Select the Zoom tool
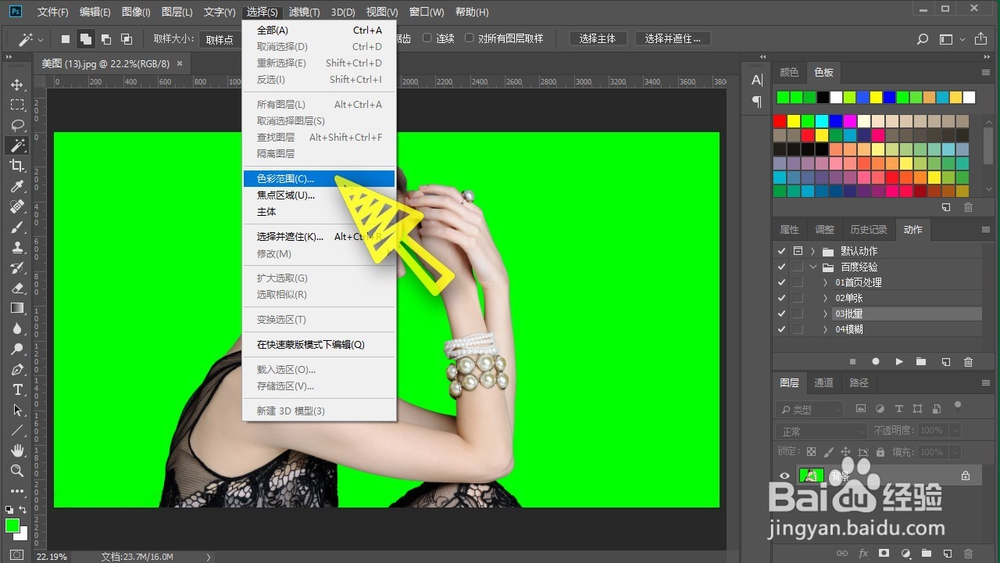Viewport: 1000px width, 563px height. pyautogui.click(x=17, y=471)
